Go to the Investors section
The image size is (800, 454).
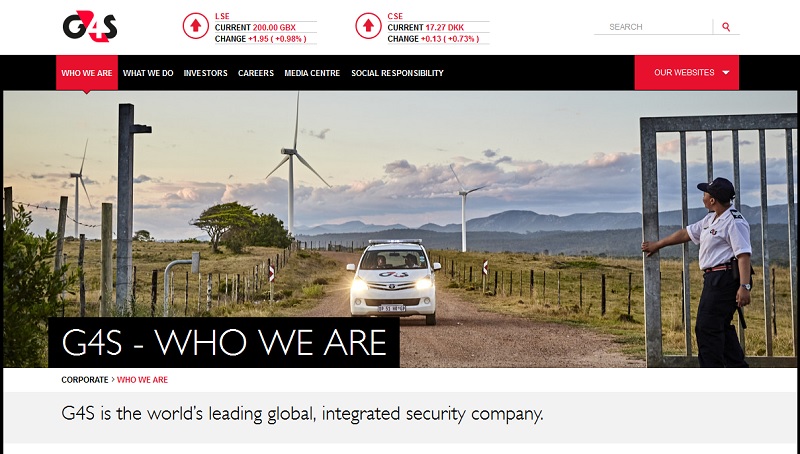(206, 73)
